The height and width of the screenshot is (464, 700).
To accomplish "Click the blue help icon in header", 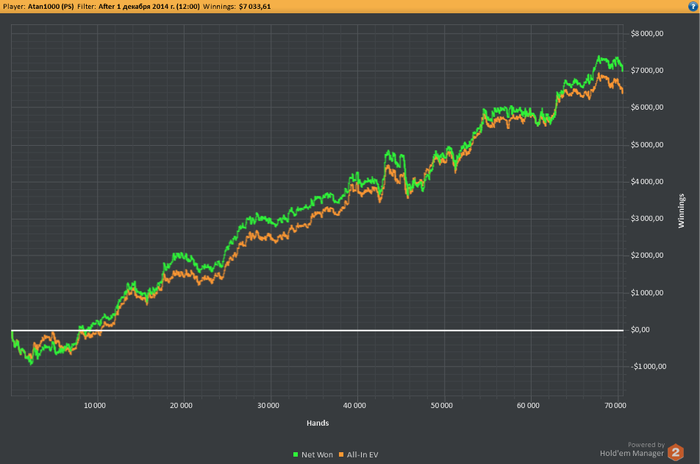I will point(693,6).
